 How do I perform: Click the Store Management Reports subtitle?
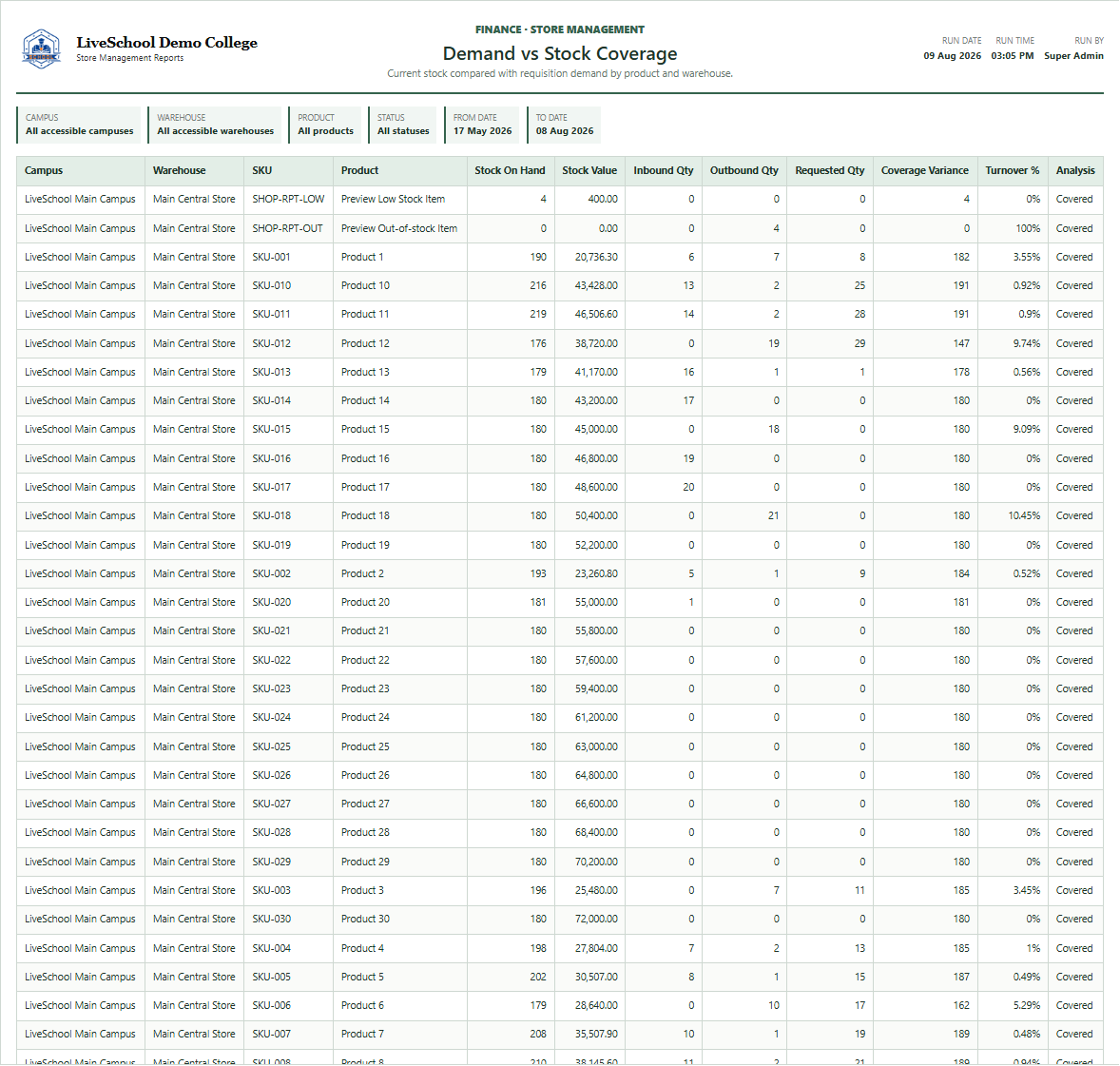click(x=130, y=59)
